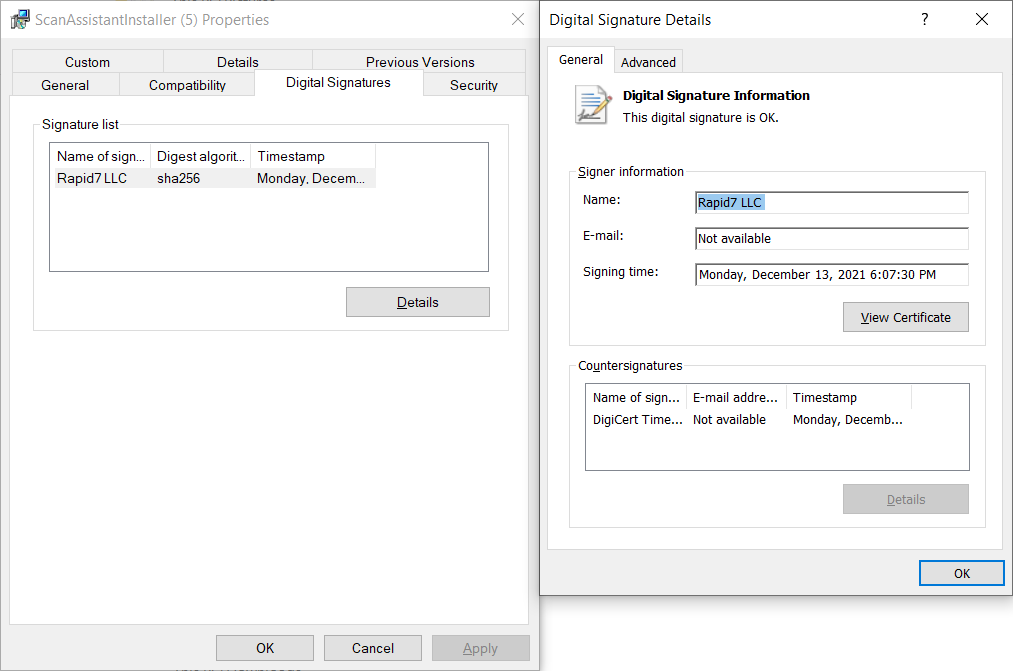
Task: Open the General tab in Properties
Action: click(x=65, y=85)
